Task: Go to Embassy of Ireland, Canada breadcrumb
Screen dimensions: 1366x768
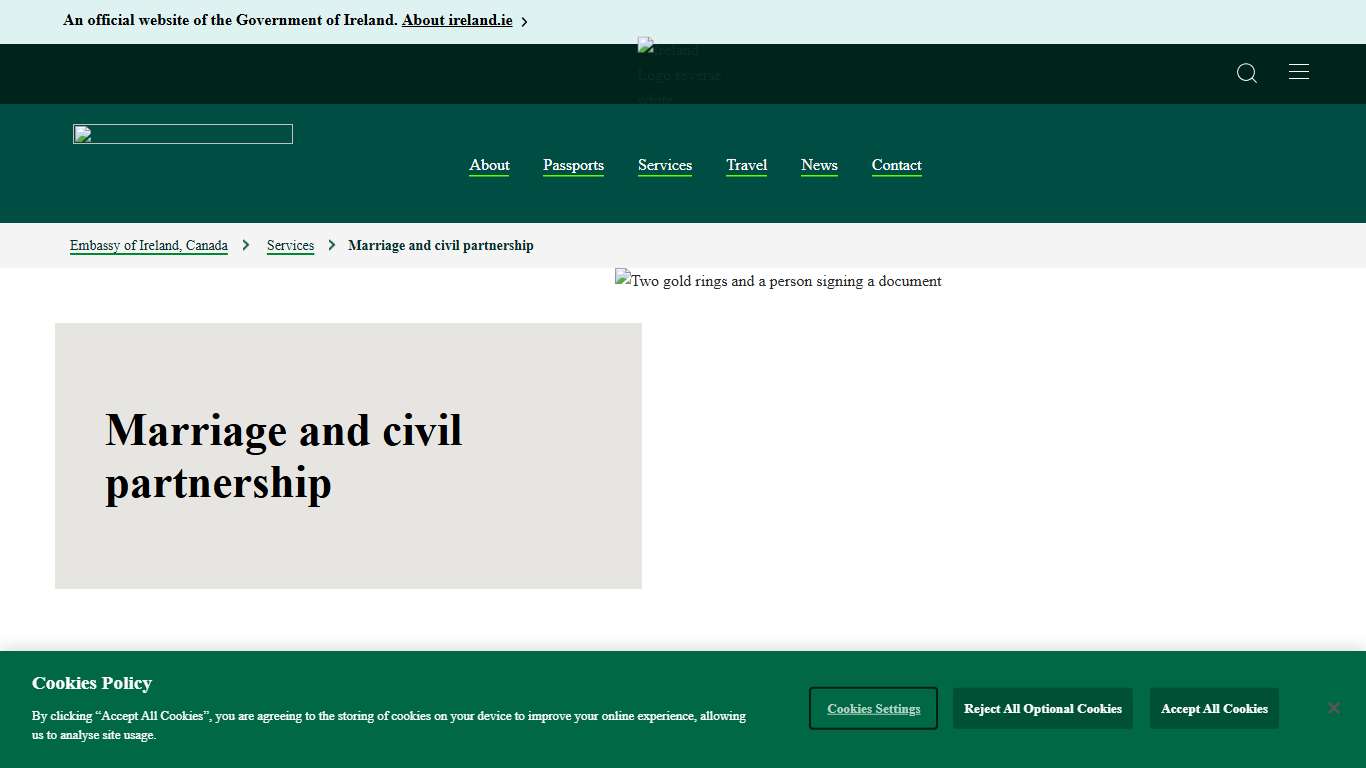Action: (x=148, y=245)
